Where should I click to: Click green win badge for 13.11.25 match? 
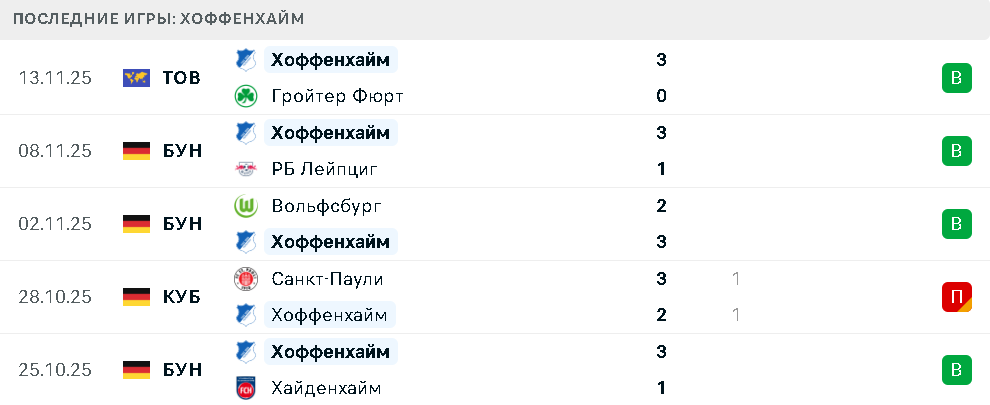point(956,78)
